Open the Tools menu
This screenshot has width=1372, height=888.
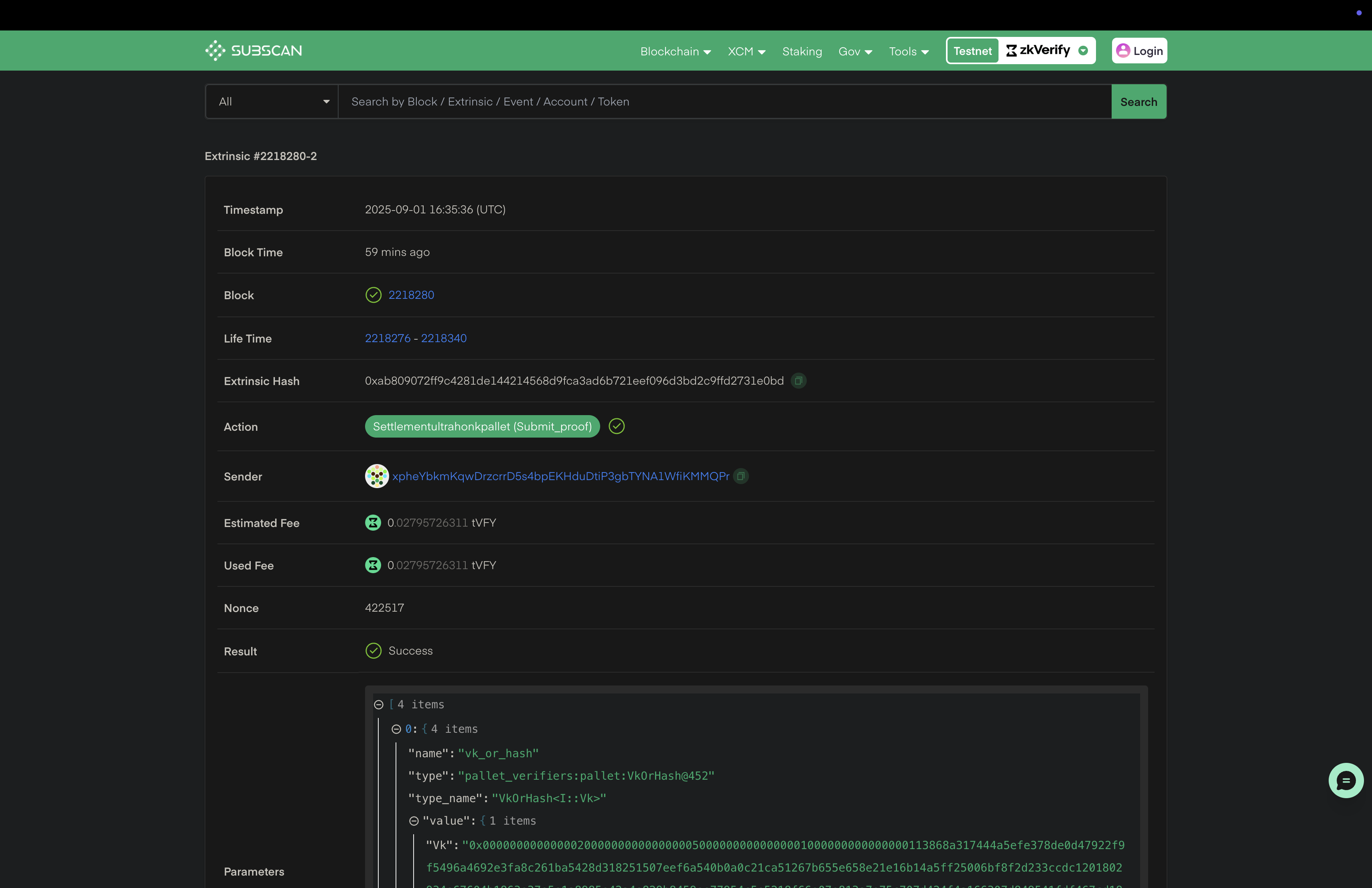pos(909,51)
